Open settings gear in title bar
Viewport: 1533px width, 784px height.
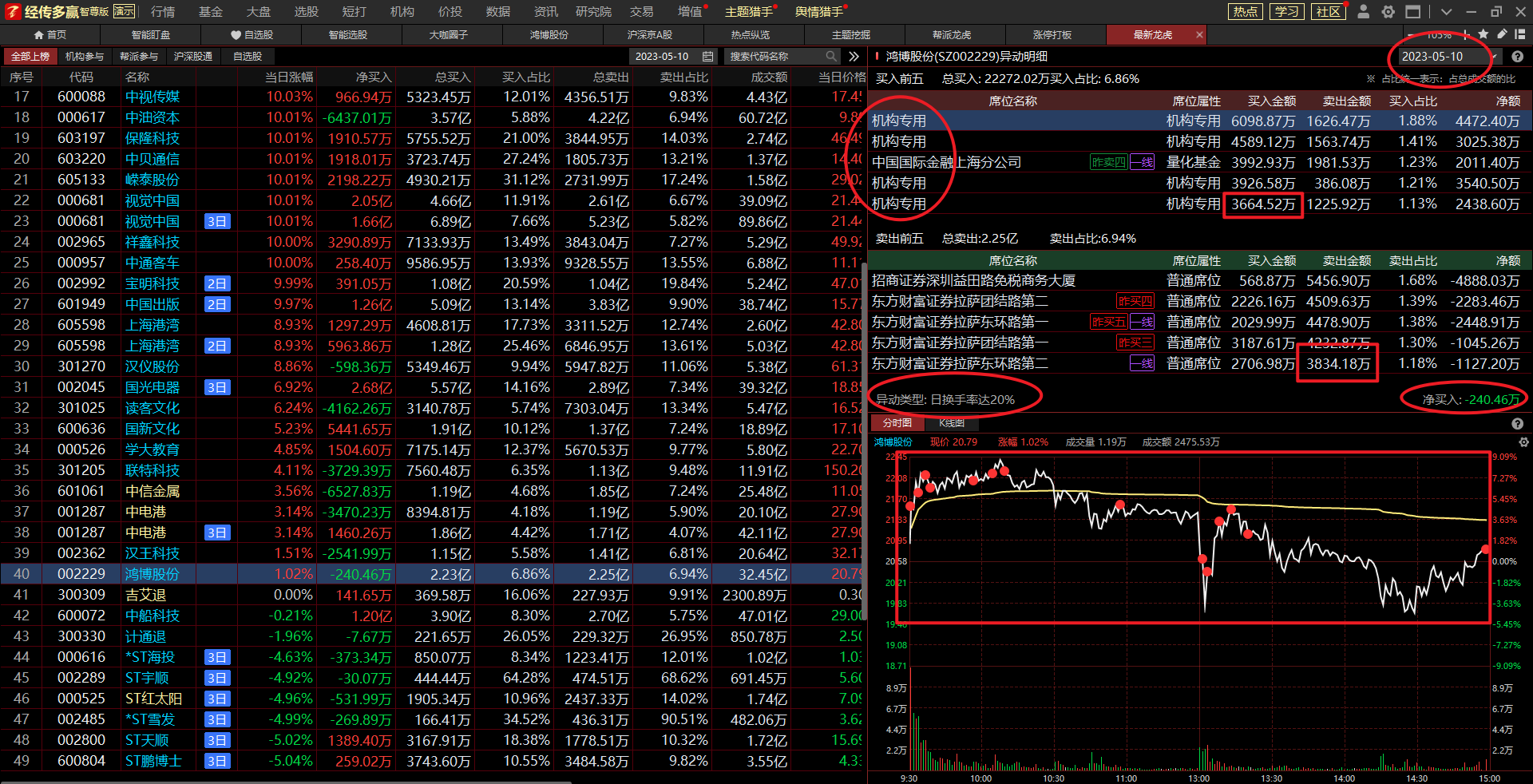tap(1388, 12)
